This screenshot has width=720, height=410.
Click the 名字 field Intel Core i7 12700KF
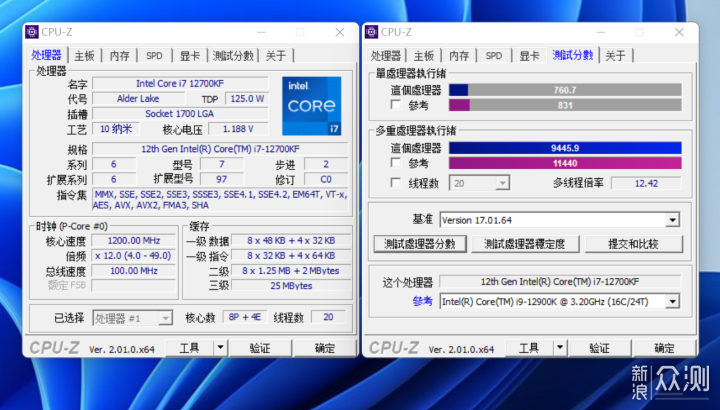[x=180, y=83]
